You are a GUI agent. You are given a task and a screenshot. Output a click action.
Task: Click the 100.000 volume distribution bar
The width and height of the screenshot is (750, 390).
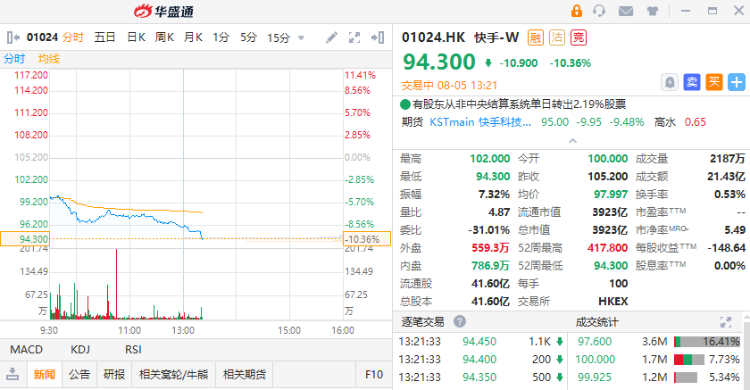[689, 359]
